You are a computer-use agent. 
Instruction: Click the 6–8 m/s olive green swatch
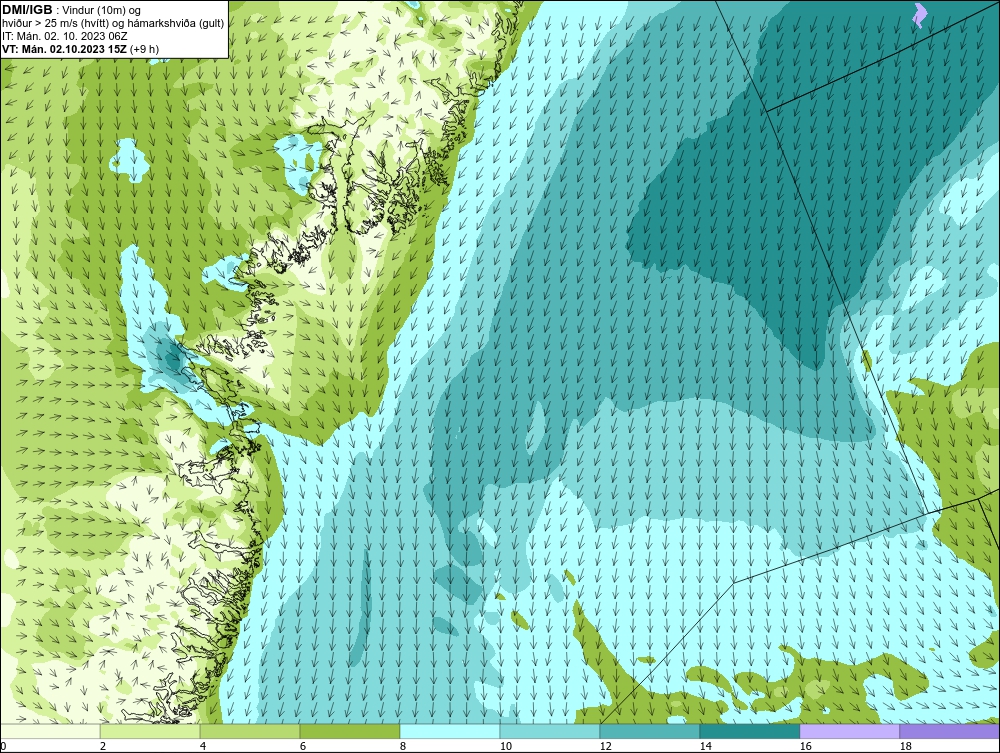click(x=350, y=731)
